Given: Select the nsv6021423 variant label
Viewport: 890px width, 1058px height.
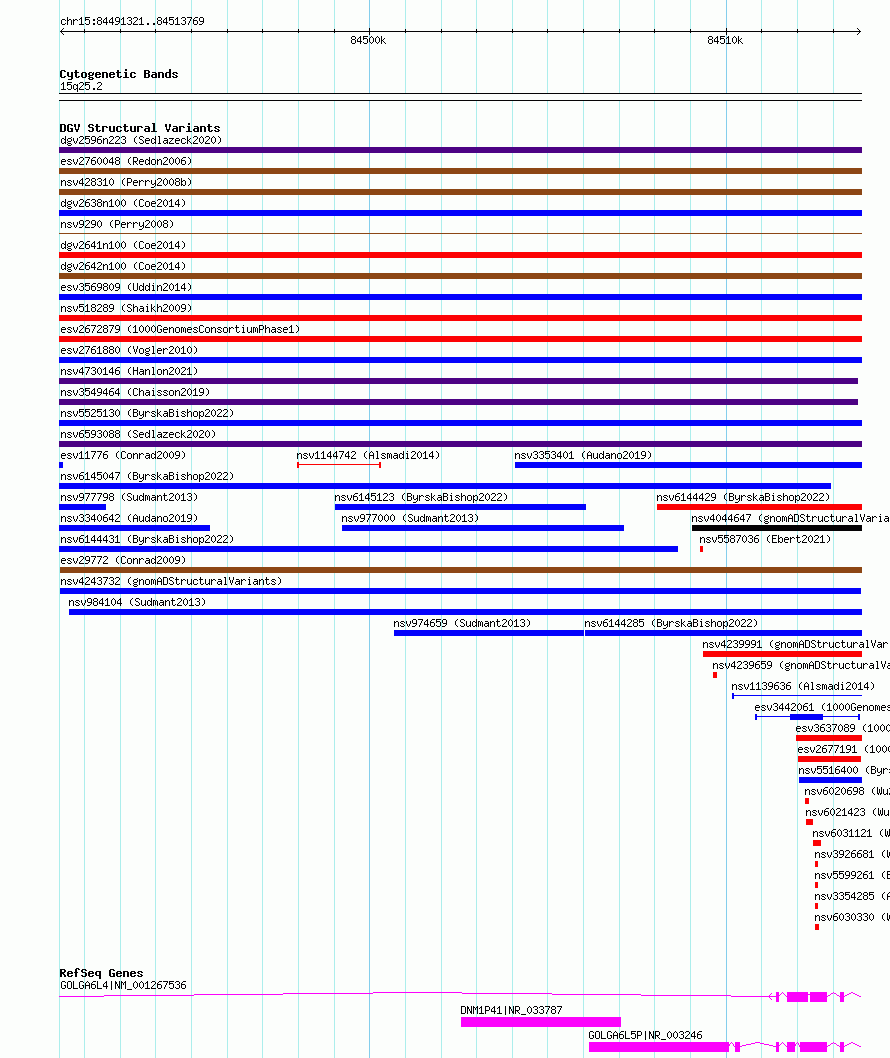Looking at the screenshot, I should click(x=847, y=811).
